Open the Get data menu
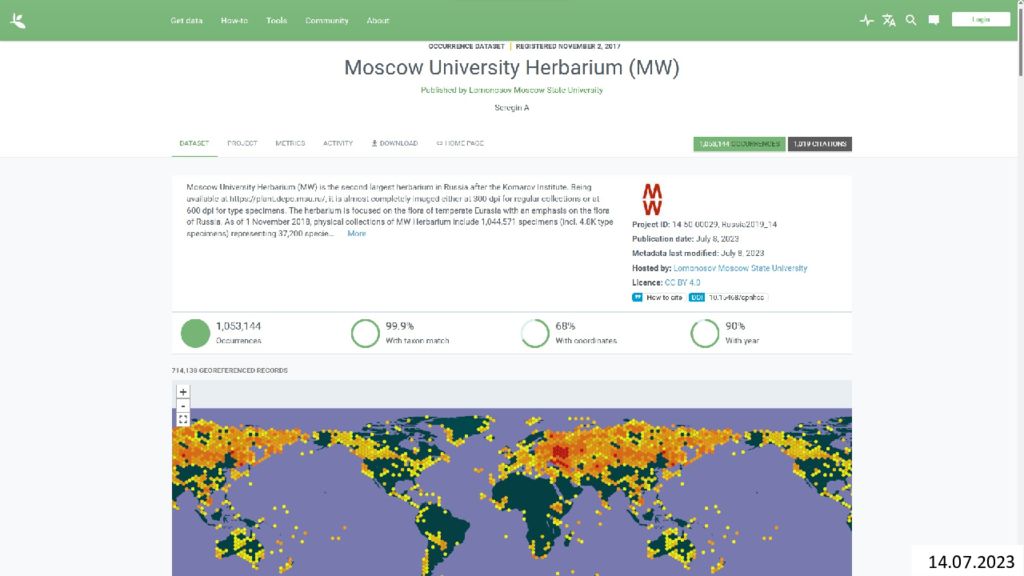The height and width of the screenshot is (576, 1024). 187,21
